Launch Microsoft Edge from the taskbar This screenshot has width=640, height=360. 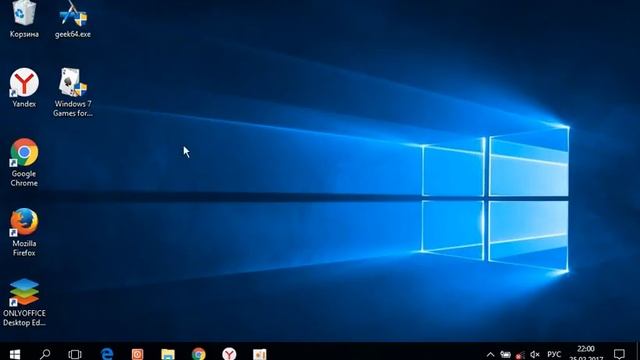tap(107, 353)
